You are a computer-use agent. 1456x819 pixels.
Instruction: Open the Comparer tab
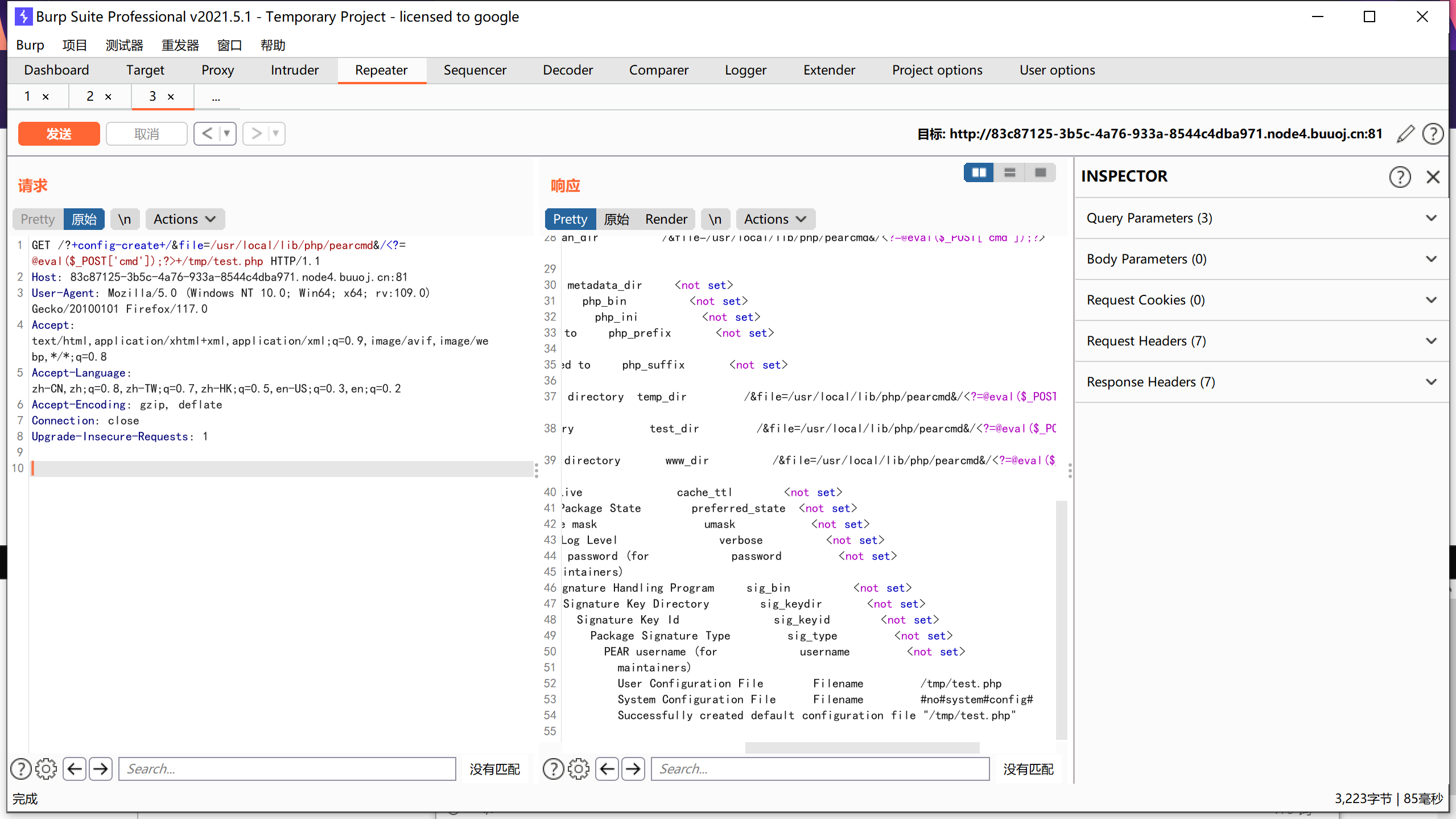[x=658, y=70]
